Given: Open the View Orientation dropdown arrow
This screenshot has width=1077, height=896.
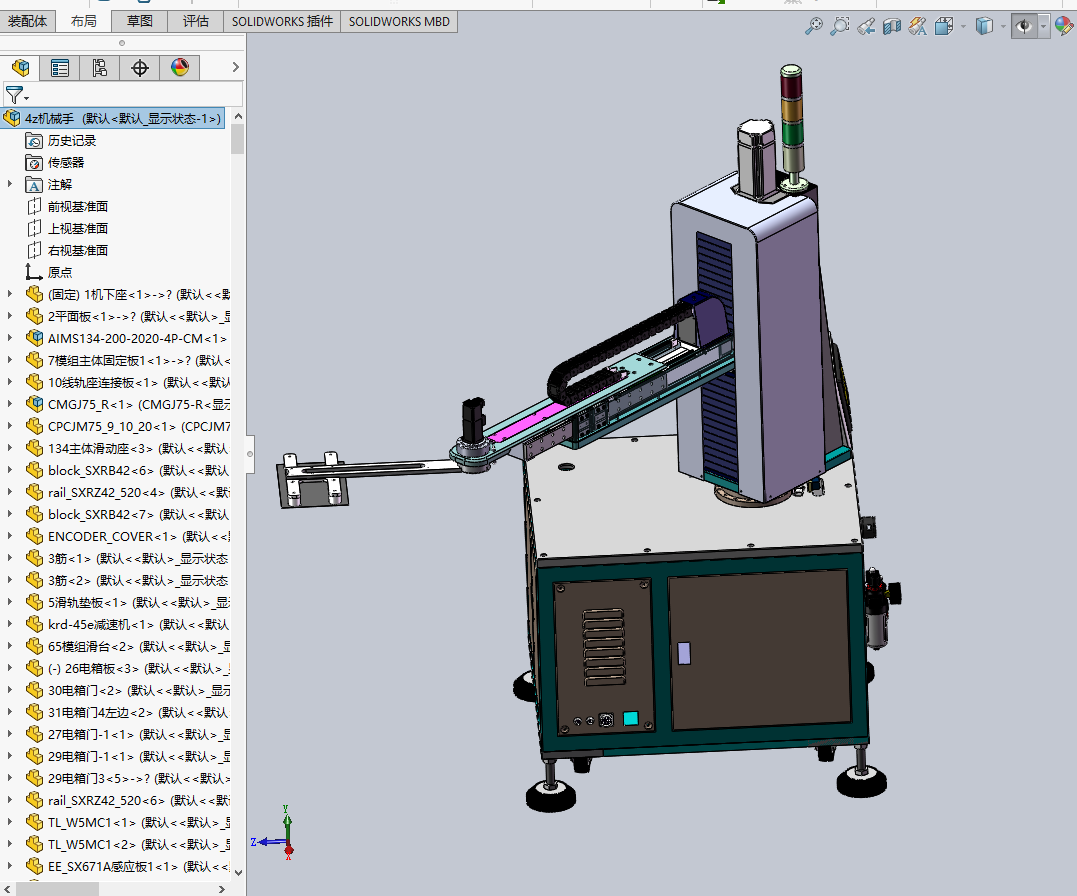Looking at the screenshot, I should 963,27.
